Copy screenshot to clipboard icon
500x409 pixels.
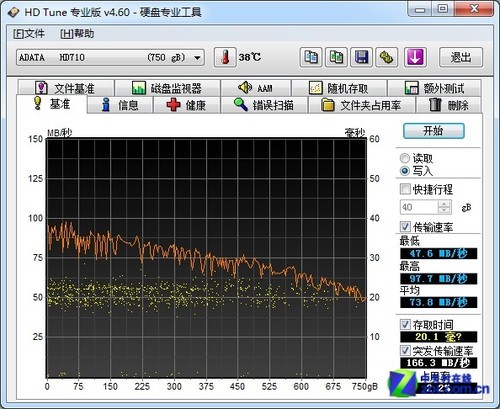coord(336,57)
